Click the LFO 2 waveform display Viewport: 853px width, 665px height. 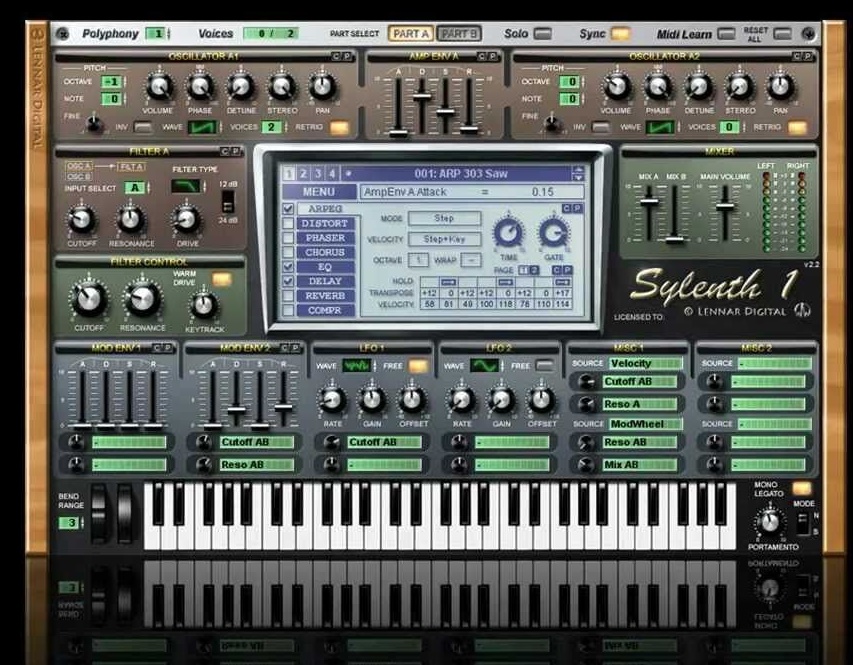point(485,366)
